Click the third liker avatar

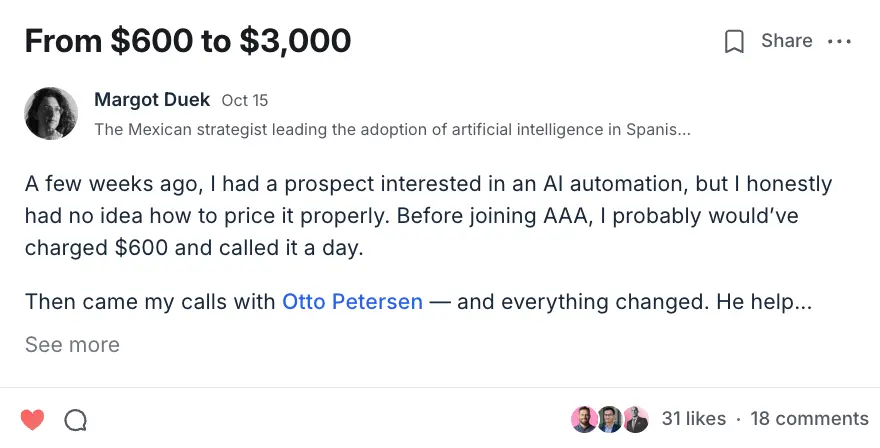coord(636,419)
